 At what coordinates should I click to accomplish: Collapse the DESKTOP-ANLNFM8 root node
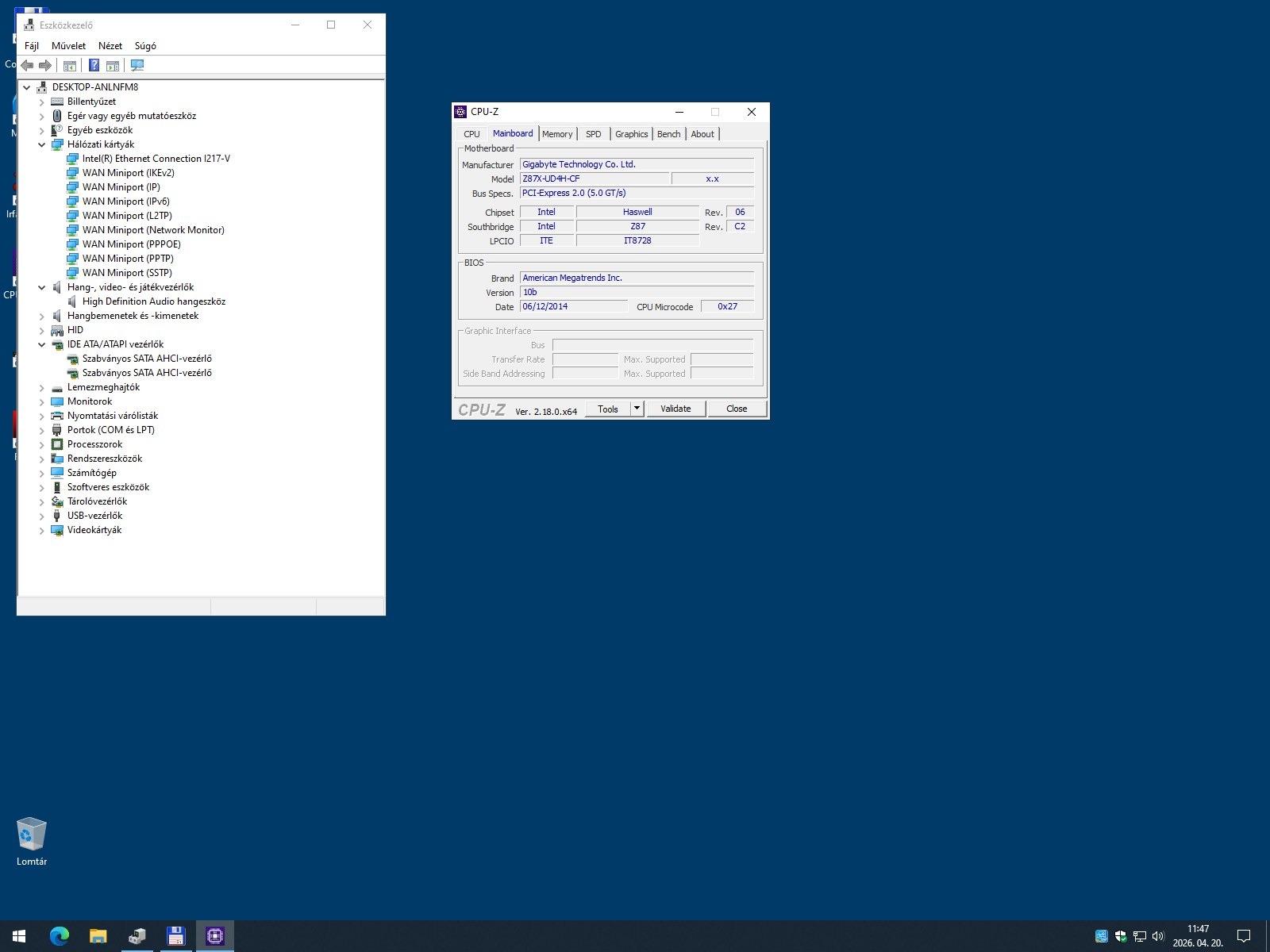pyautogui.click(x=27, y=87)
